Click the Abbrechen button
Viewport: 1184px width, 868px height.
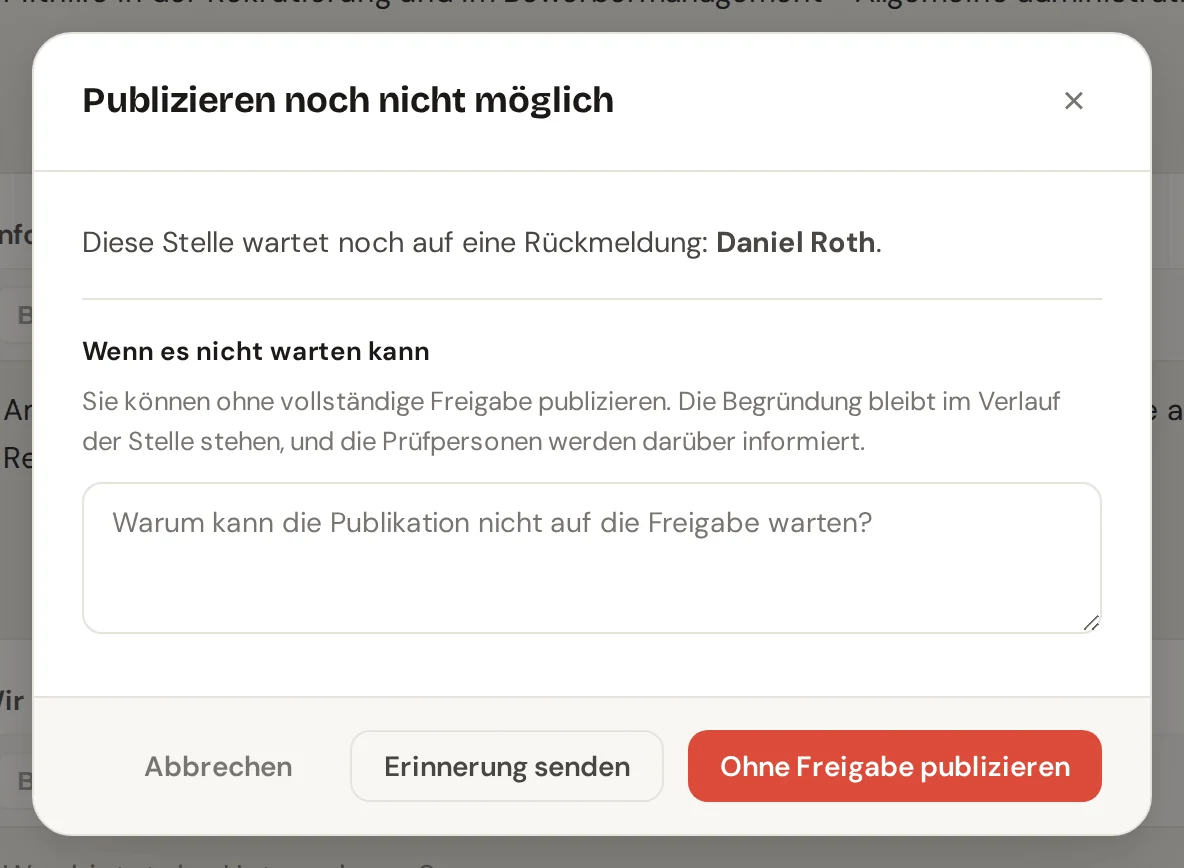(x=218, y=766)
